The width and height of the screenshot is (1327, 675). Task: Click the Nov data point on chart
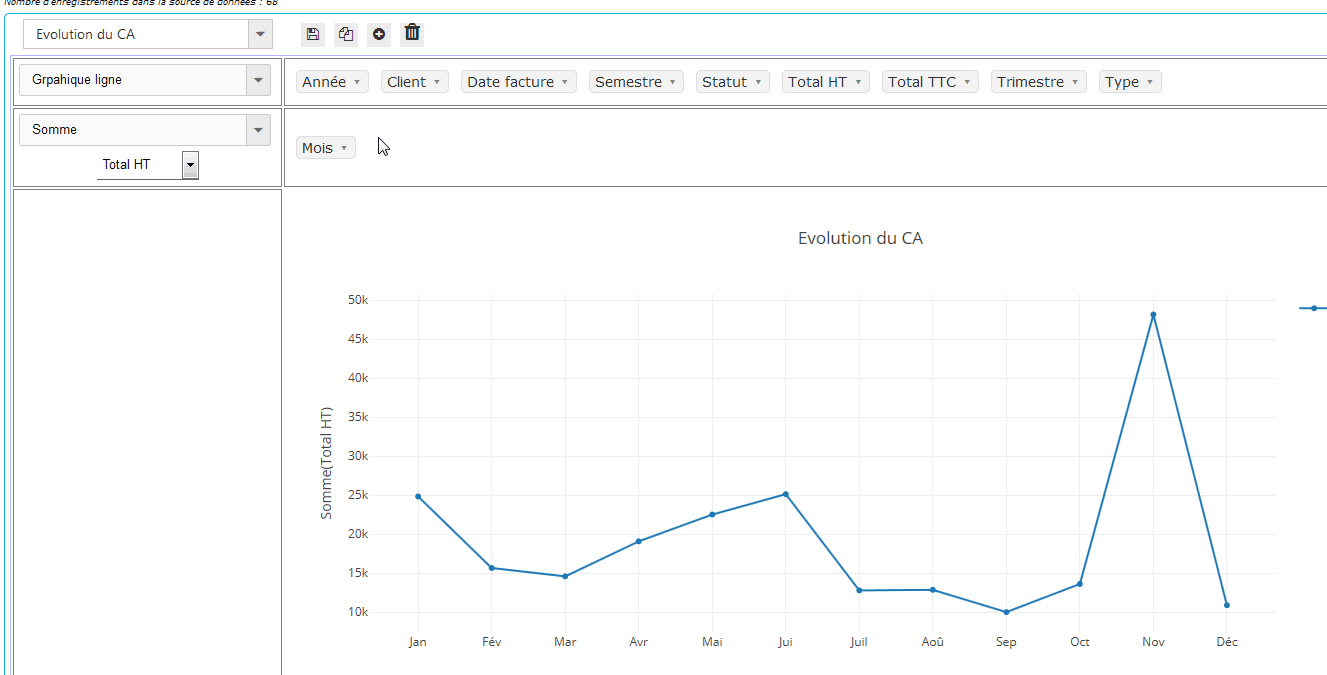[x=1153, y=315]
